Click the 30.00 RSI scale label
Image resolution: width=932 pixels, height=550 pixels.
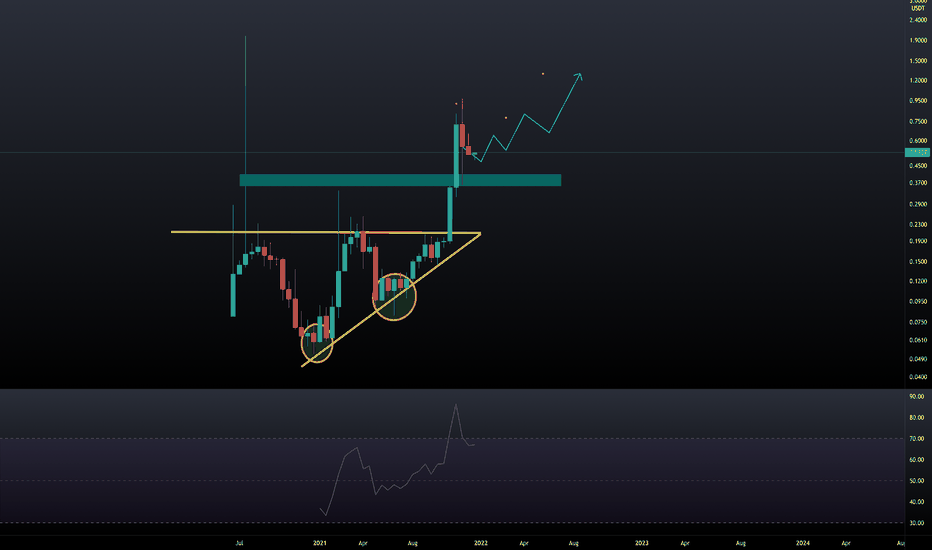pos(917,523)
